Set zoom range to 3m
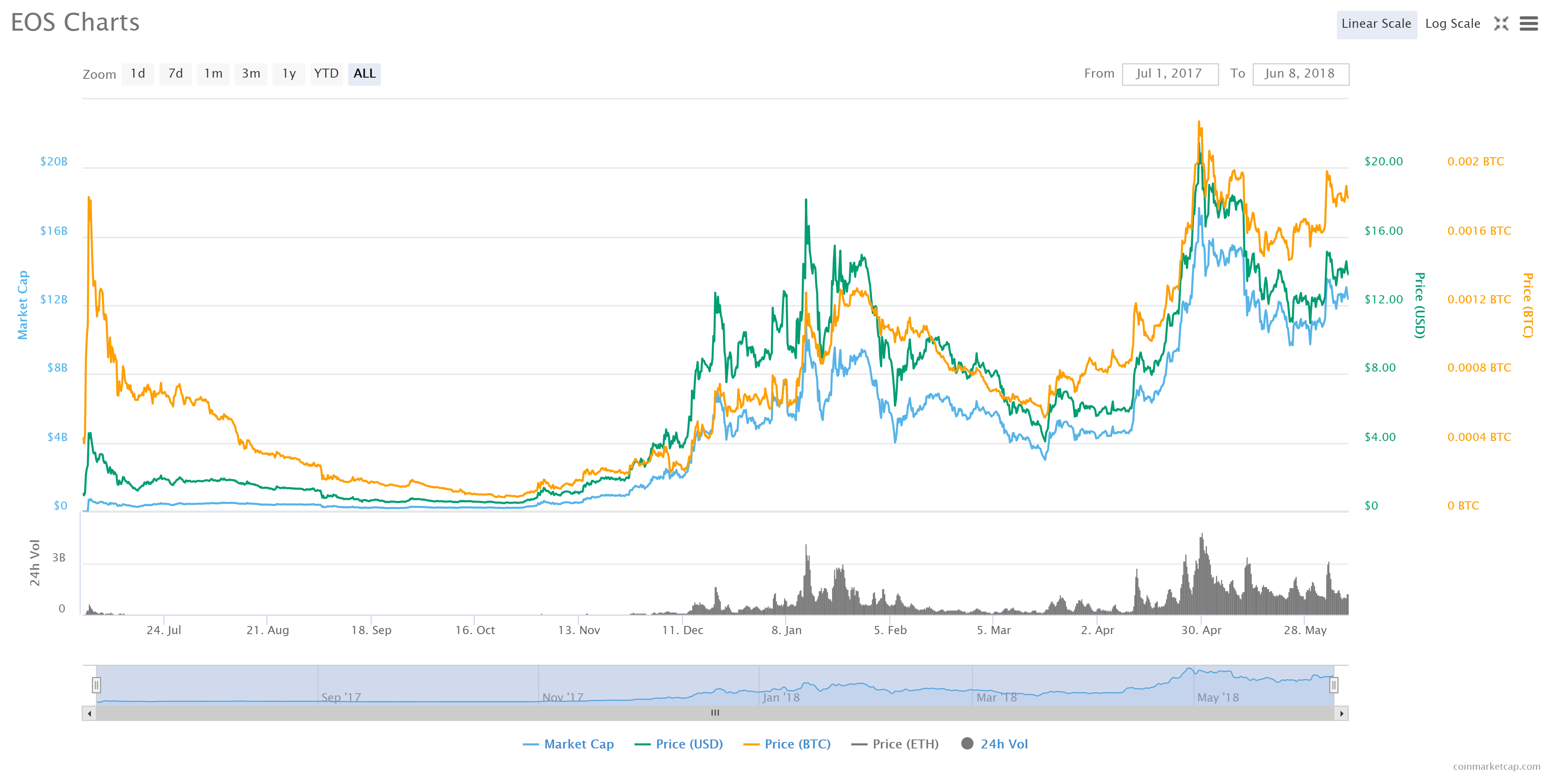Image resolution: width=1568 pixels, height=775 pixels. [x=251, y=73]
